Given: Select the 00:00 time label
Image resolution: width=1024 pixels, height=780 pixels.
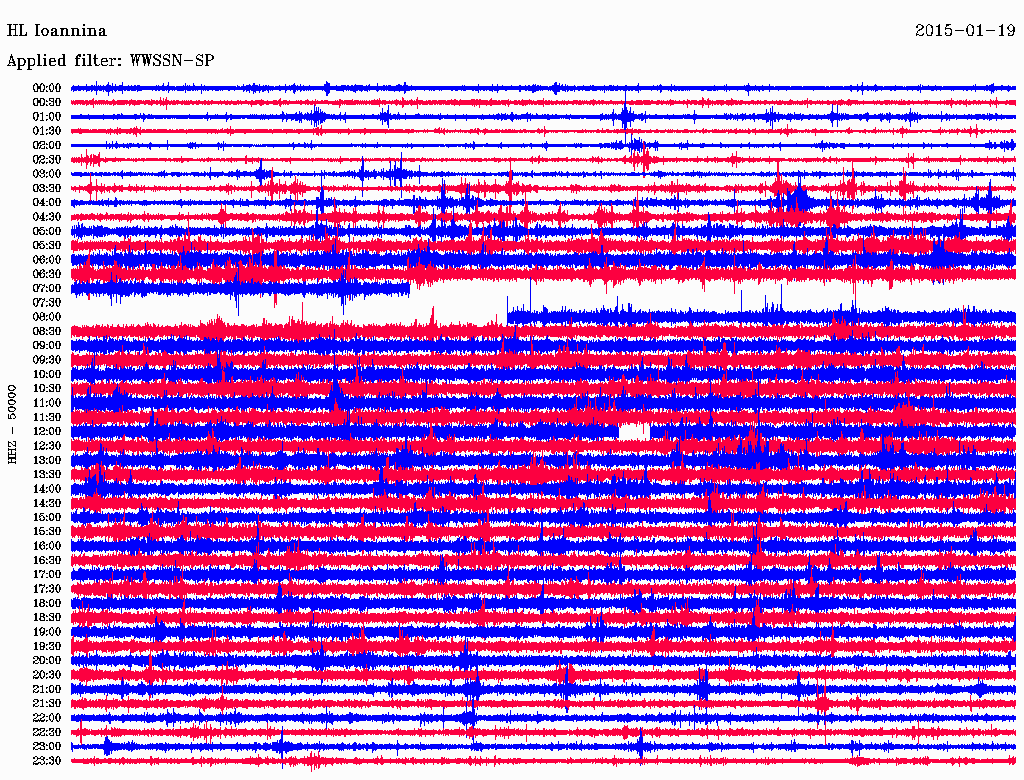Looking at the screenshot, I should click(x=47, y=88).
